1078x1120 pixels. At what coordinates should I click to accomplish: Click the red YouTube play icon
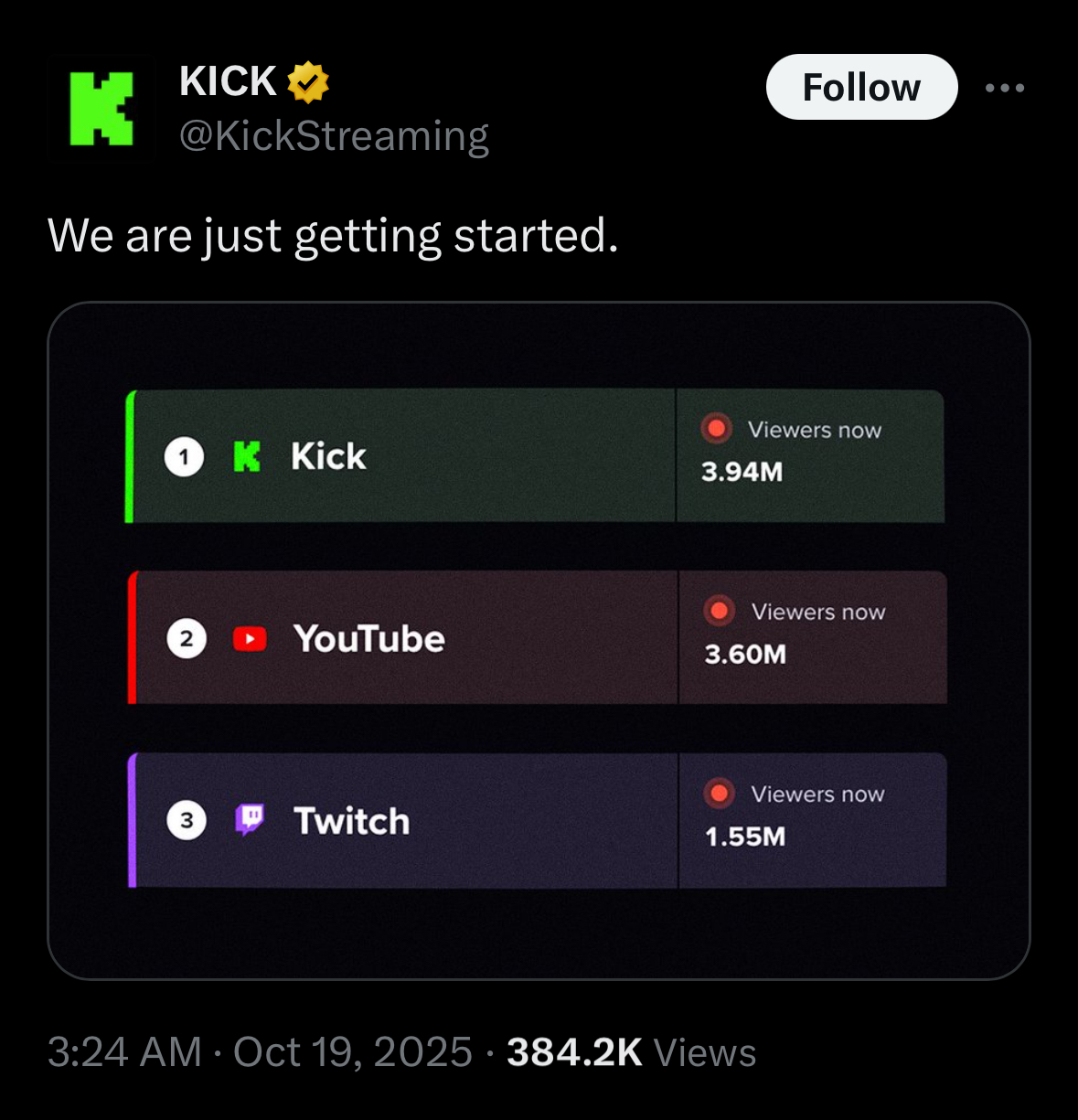pos(250,638)
